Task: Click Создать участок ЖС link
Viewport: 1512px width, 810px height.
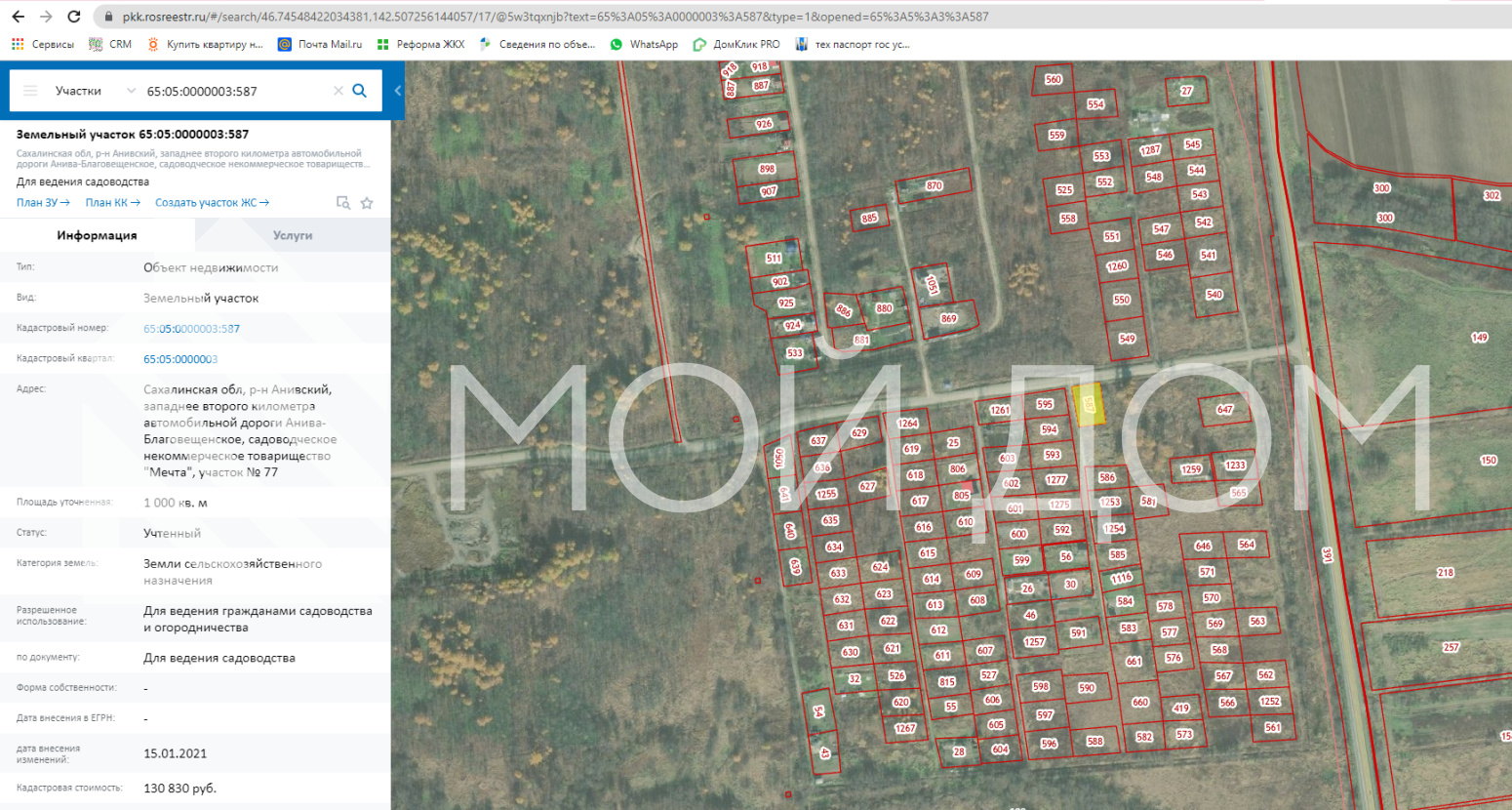Action: [x=212, y=203]
